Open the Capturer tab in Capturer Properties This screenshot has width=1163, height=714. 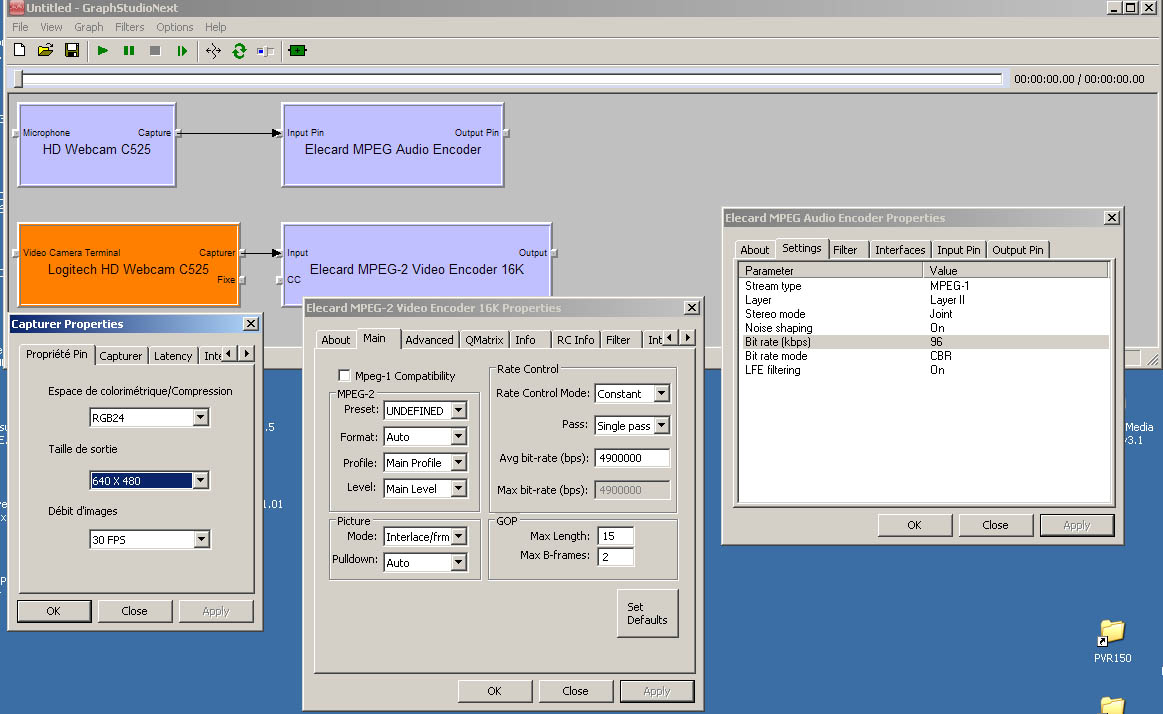tap(120, 356)
